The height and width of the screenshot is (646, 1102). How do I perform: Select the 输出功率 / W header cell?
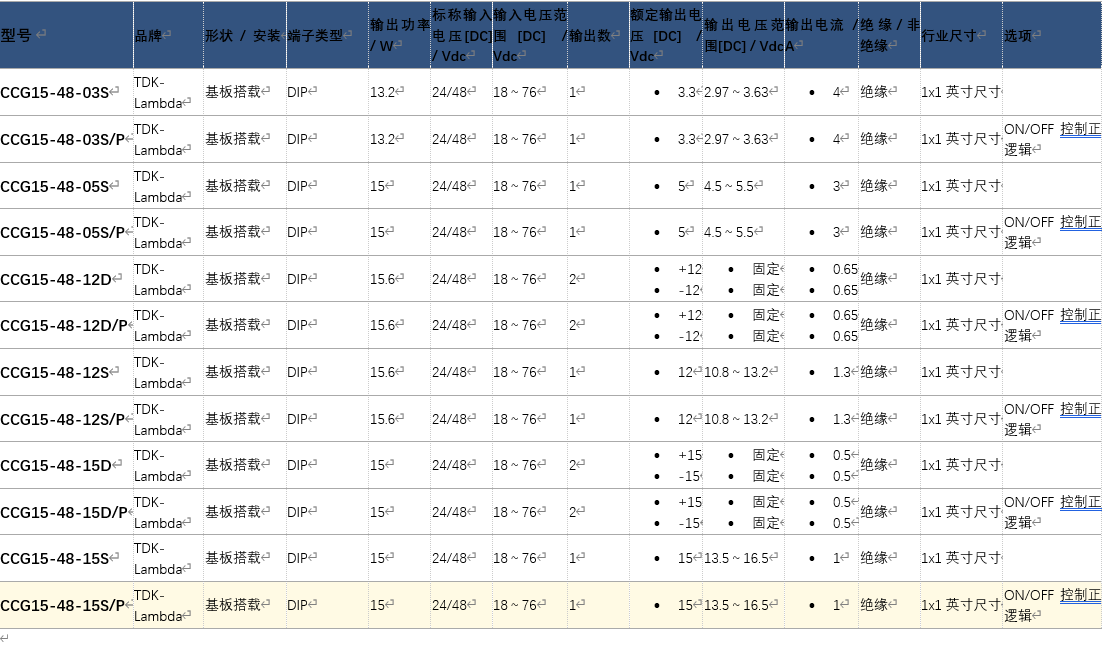398,35
